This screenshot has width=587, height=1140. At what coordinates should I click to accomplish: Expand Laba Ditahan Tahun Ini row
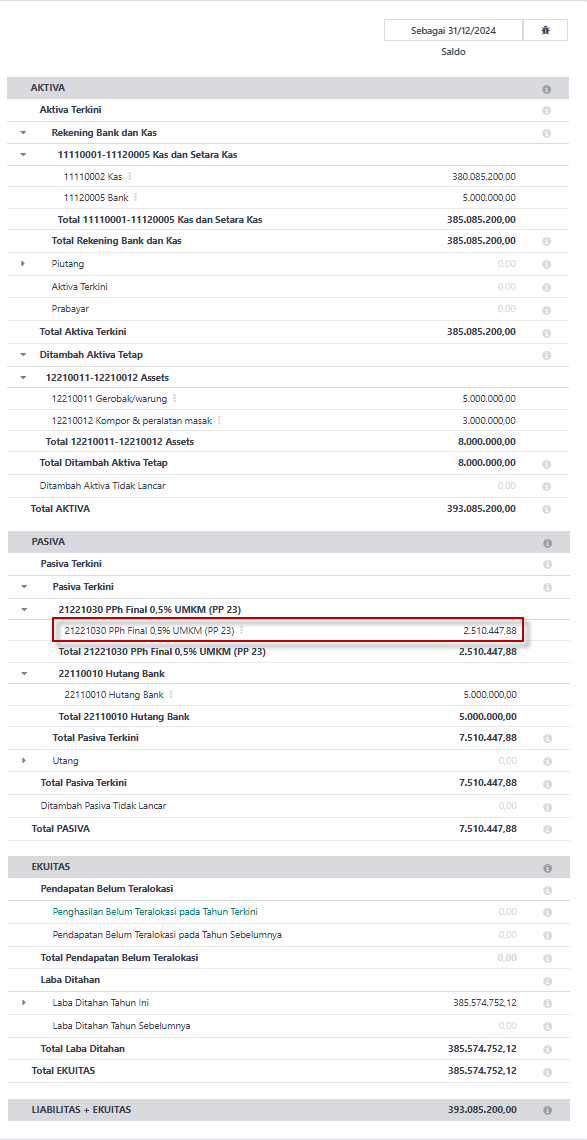coord(23,1003)
